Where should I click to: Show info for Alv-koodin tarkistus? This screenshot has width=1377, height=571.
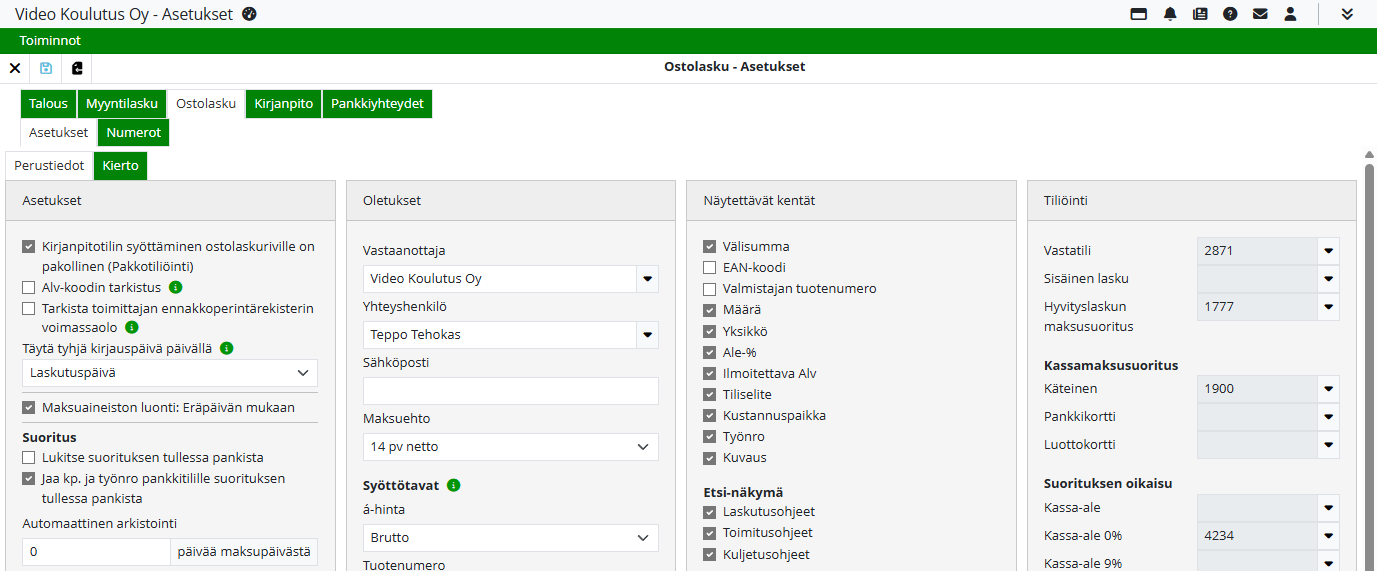(176, 288)
